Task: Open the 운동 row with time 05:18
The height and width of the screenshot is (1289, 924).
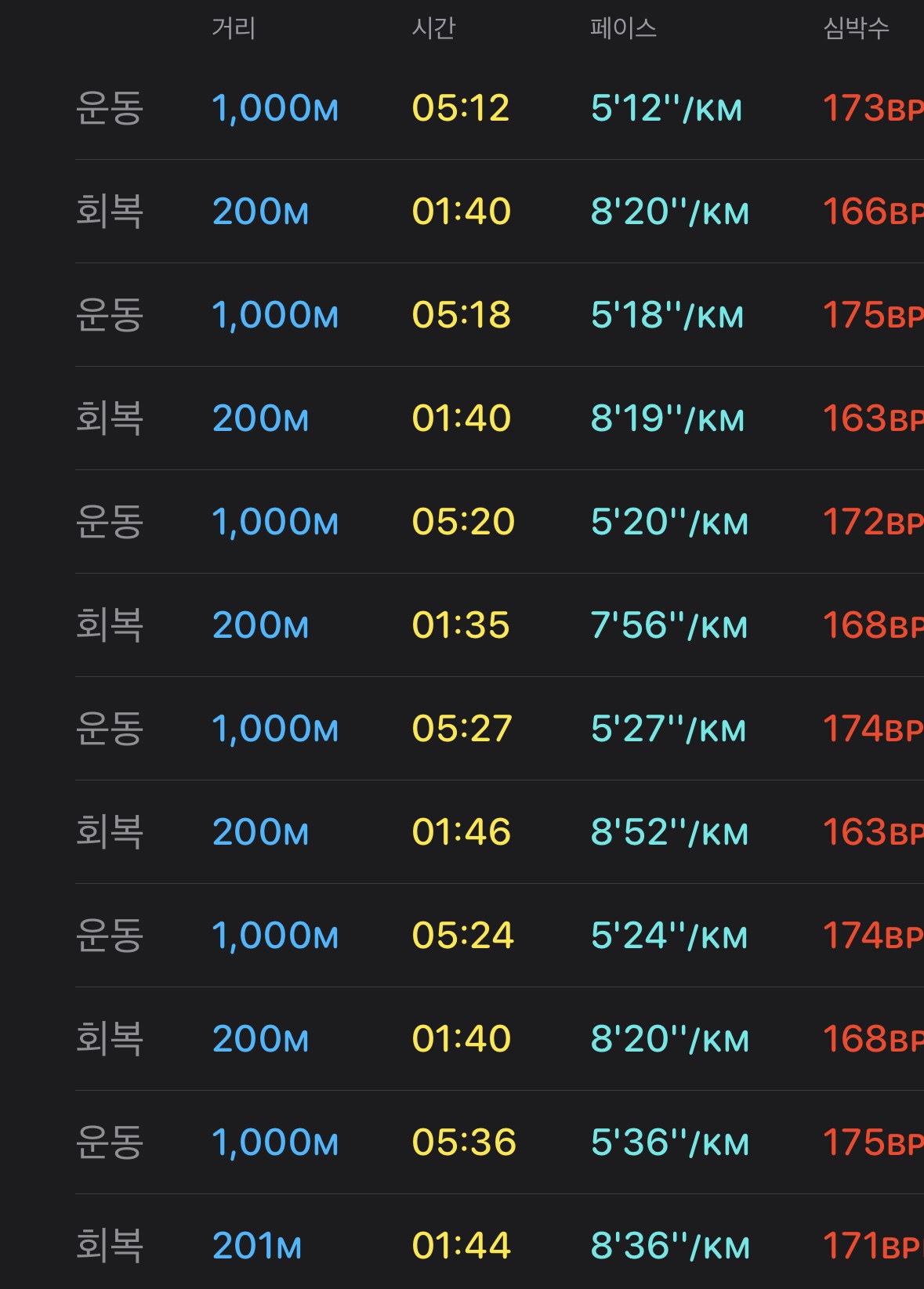Action: (499, 315)
